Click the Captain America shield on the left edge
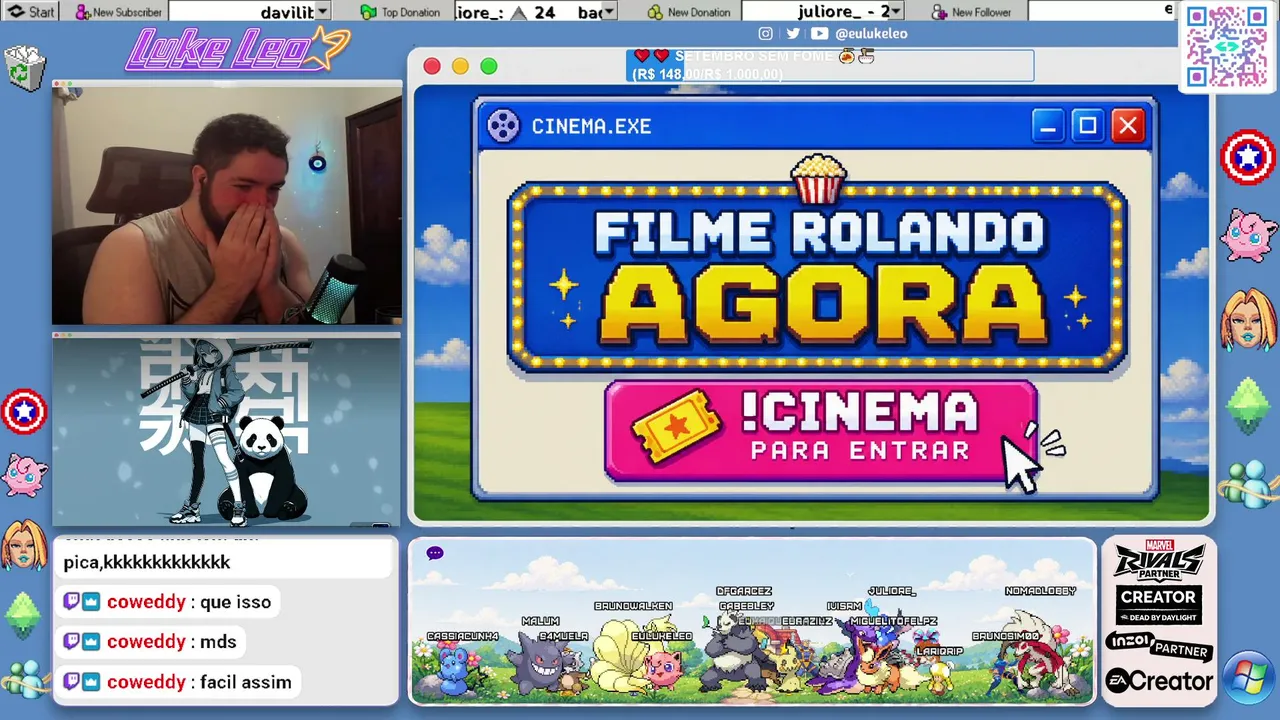The height and width of the screenshot is (720, 1280). 24,411
